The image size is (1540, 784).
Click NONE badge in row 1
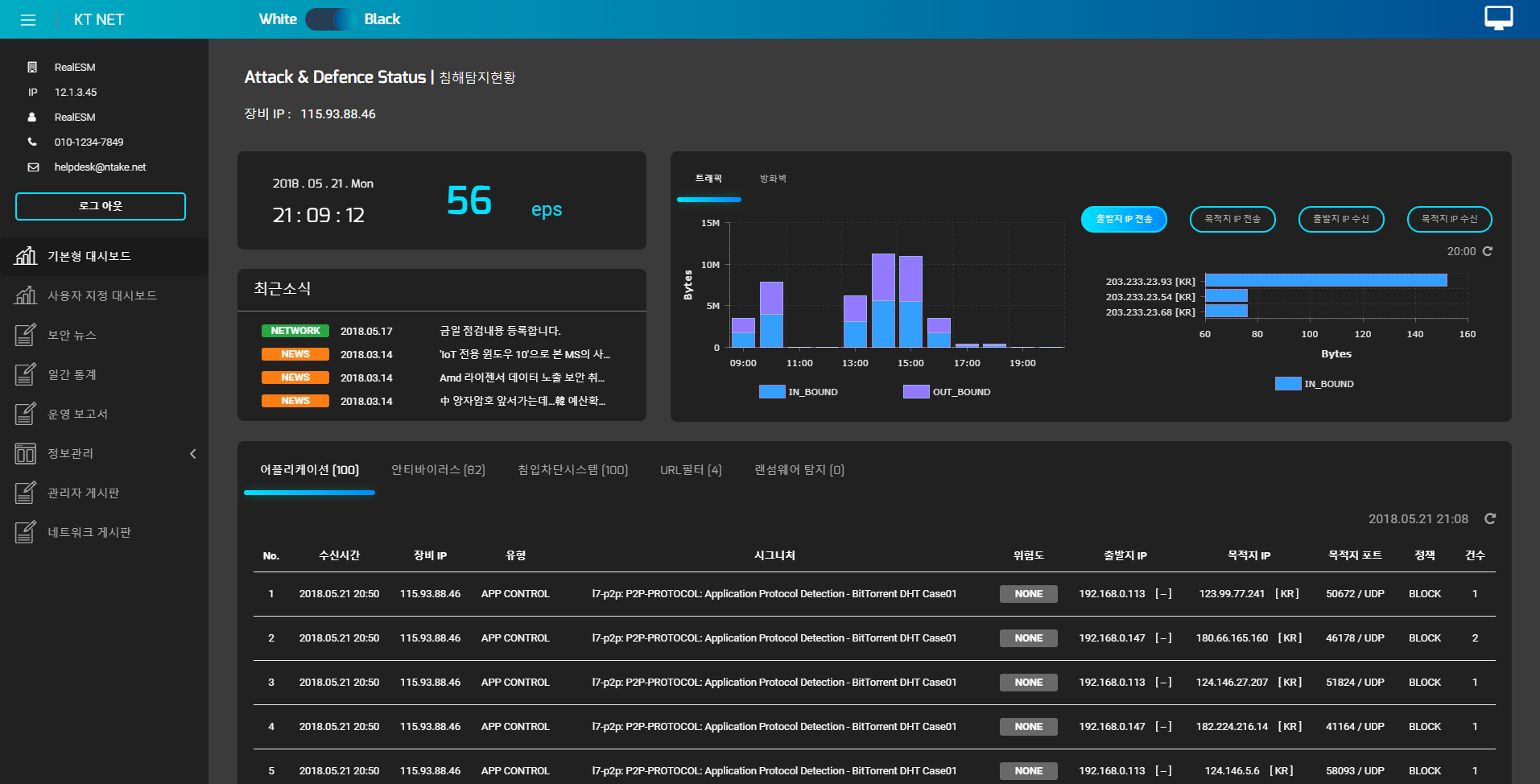point(1029,594)
